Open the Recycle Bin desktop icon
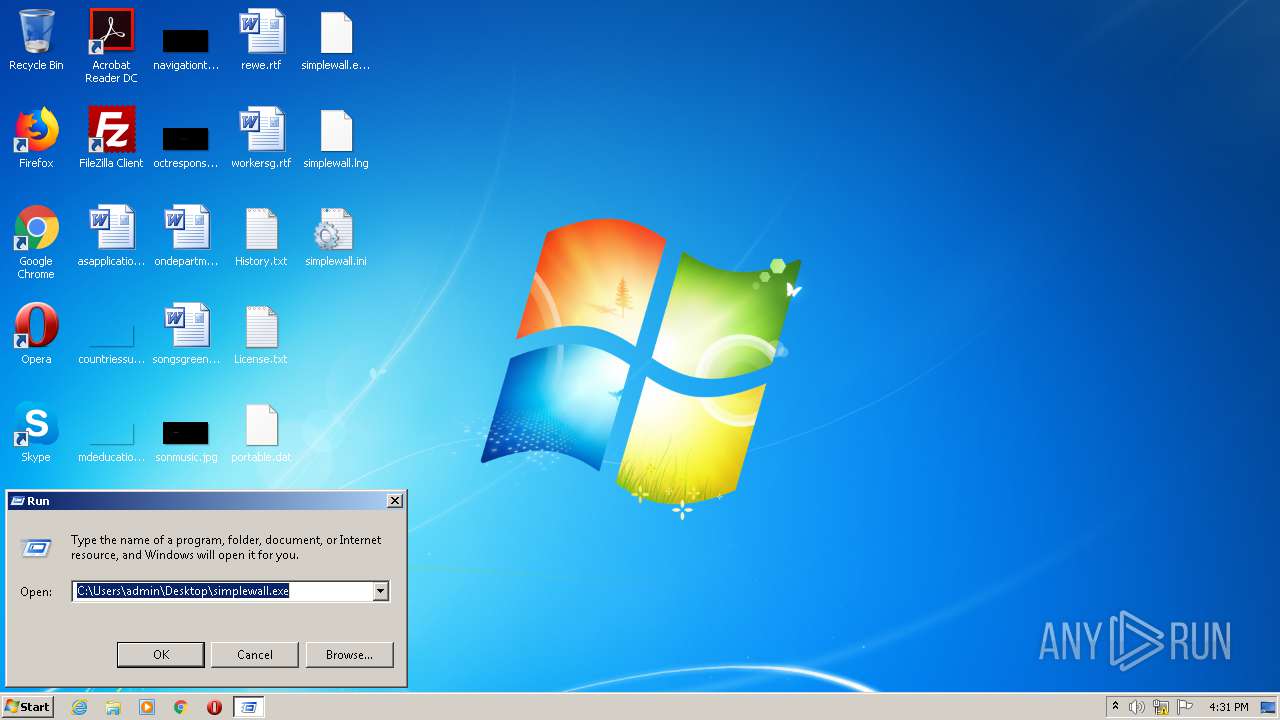Viewport: 1280px width, 720px height. click(x=36, y=40)
